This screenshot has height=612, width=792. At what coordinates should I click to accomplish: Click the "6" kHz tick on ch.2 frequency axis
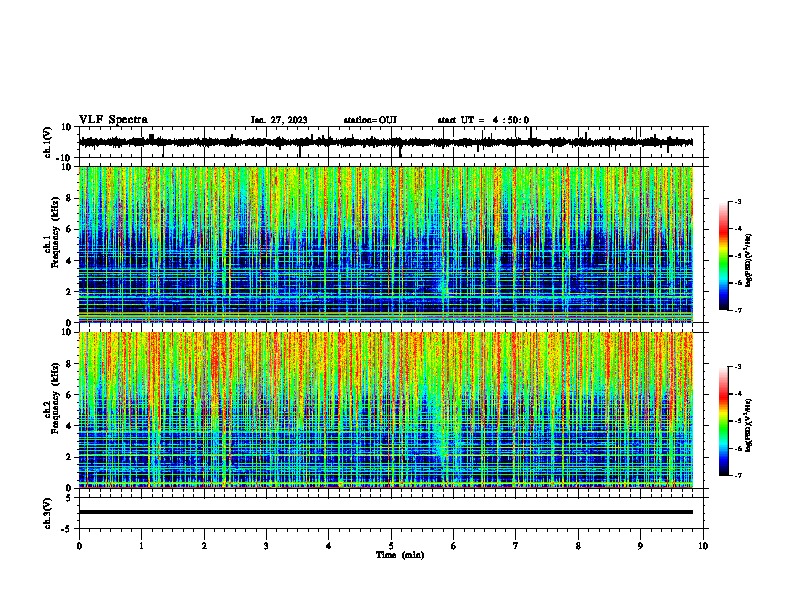69,395
